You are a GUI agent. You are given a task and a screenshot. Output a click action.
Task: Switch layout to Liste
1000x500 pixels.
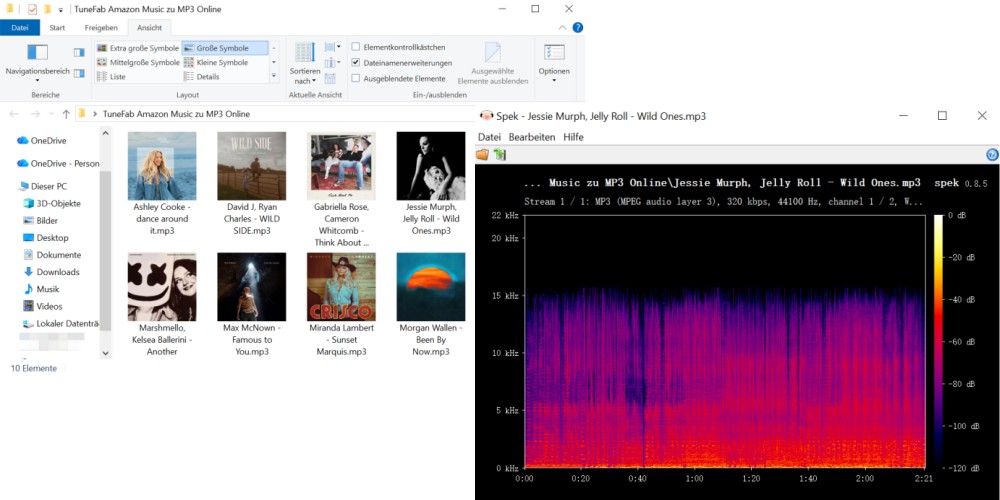[x=112, y=77]
